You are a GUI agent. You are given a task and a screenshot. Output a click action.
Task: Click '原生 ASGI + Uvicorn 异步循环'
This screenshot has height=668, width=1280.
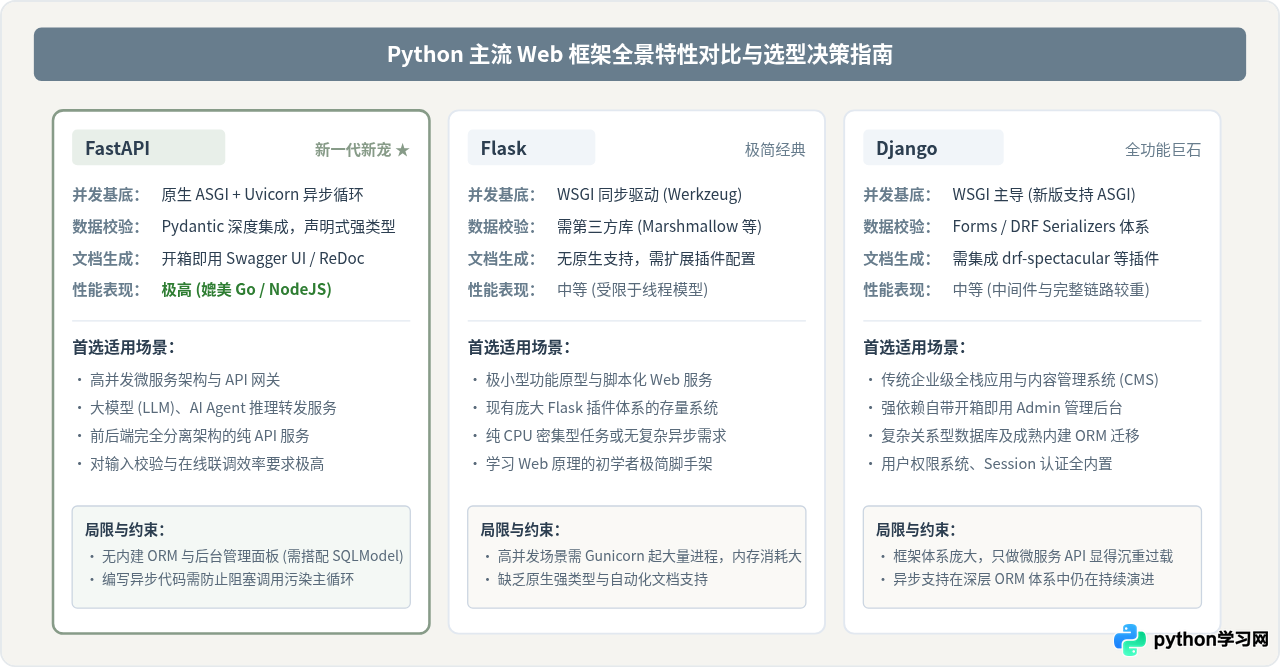tap(262, 195)
